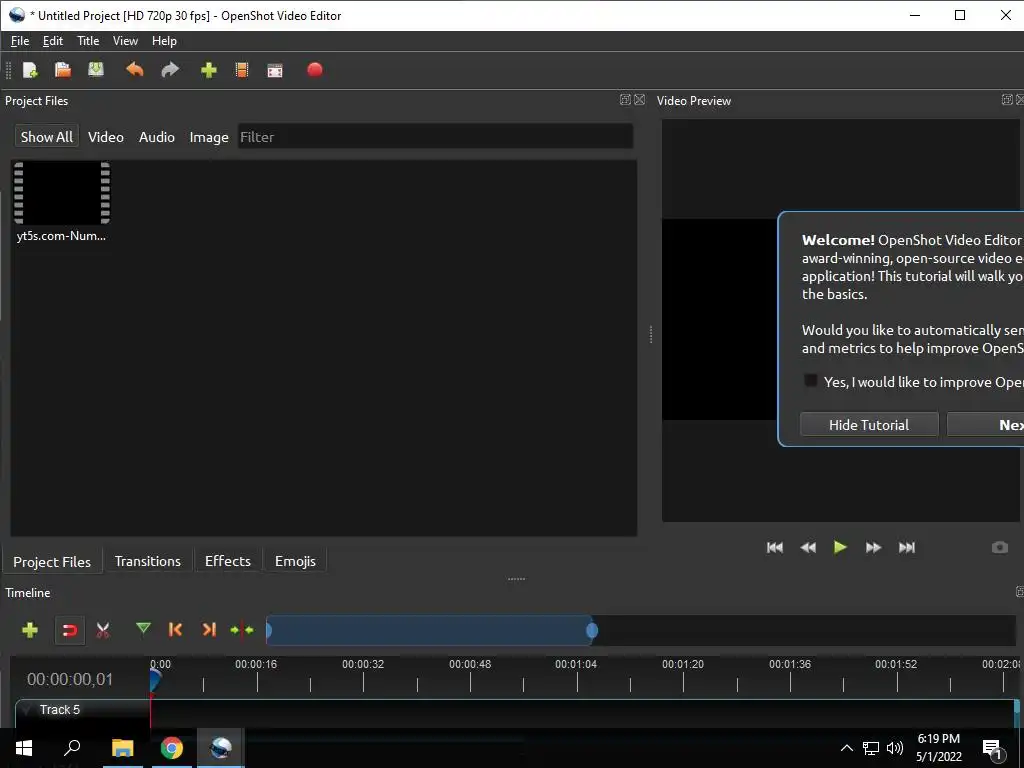Viewport: 1024px width, 768px height.
Task: Click the Fullscreen toolbar icon
Action: coord(275,71)
